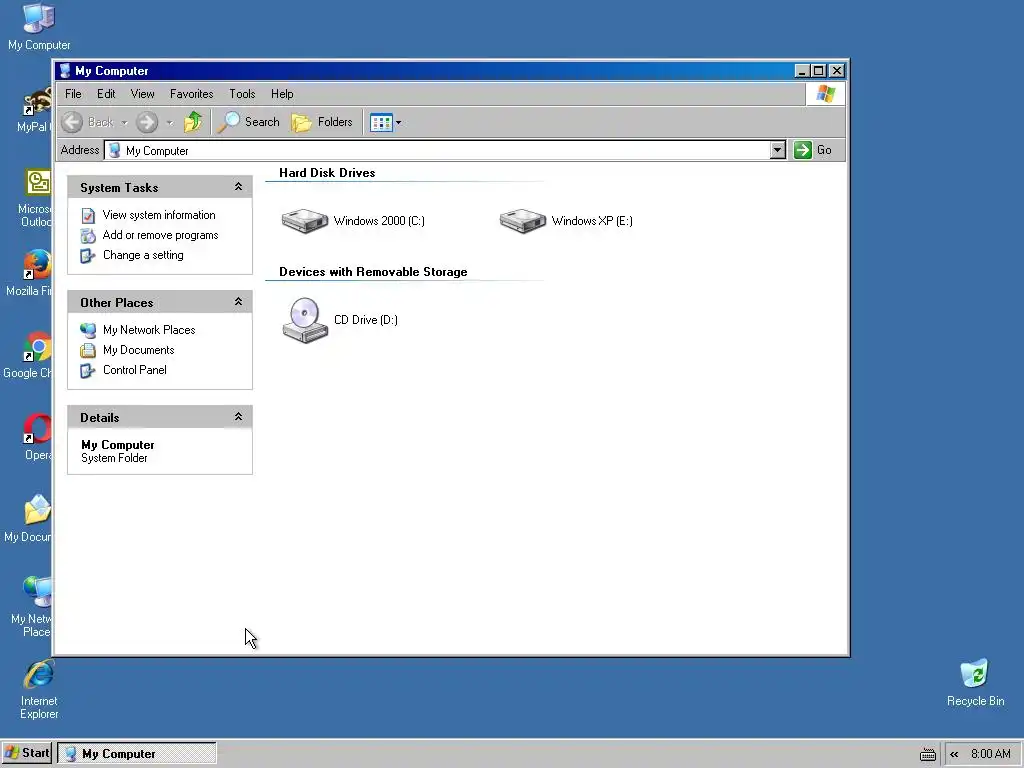Collapse the System Tasks panel
Viewport: 1024px width, 768px height.
pos(238,187)
